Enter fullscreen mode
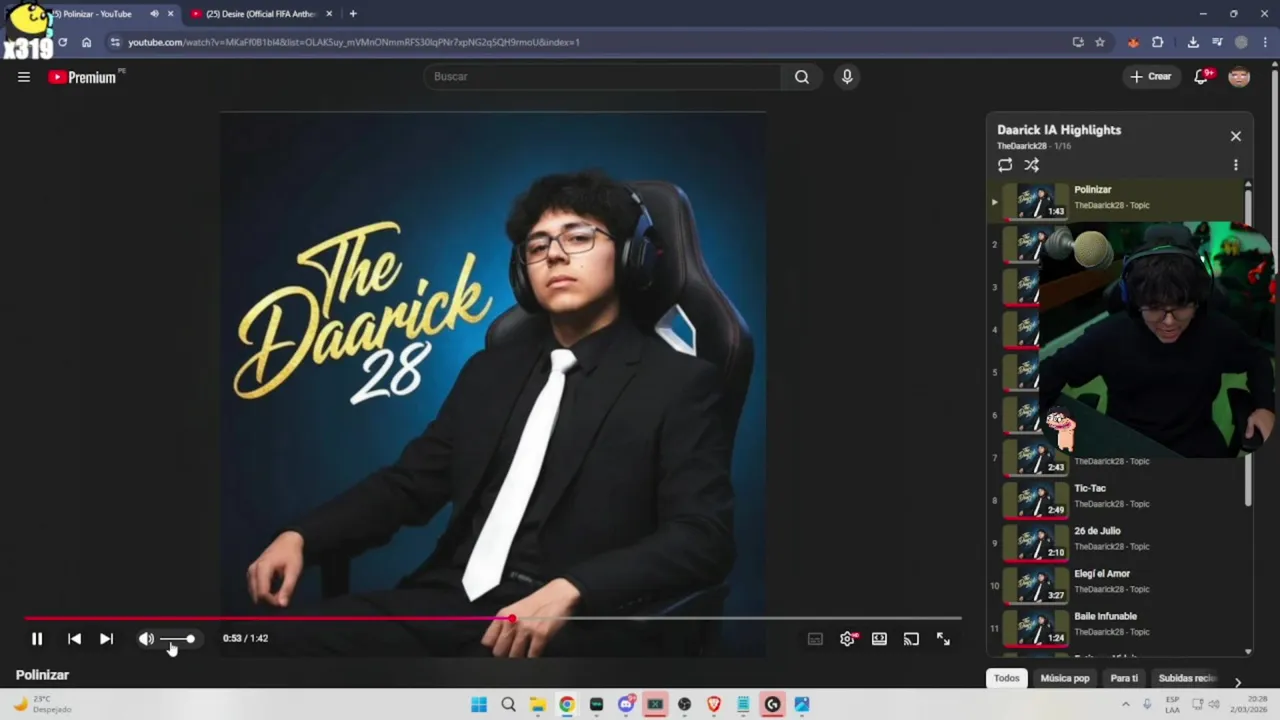Viewport: 1280px width, 720px height. (x=943, y=639)
